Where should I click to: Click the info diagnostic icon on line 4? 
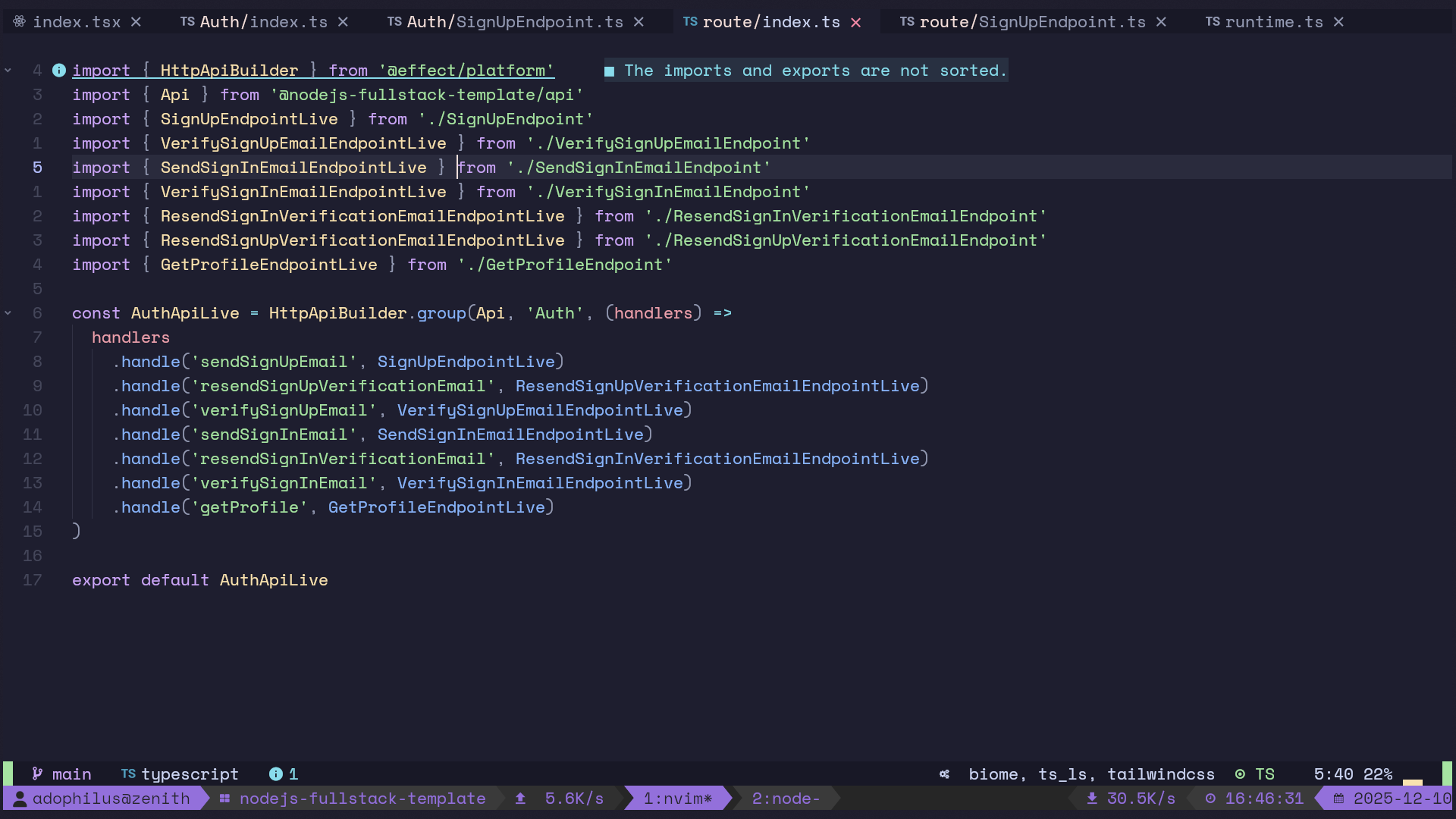[x=58, y=71]
